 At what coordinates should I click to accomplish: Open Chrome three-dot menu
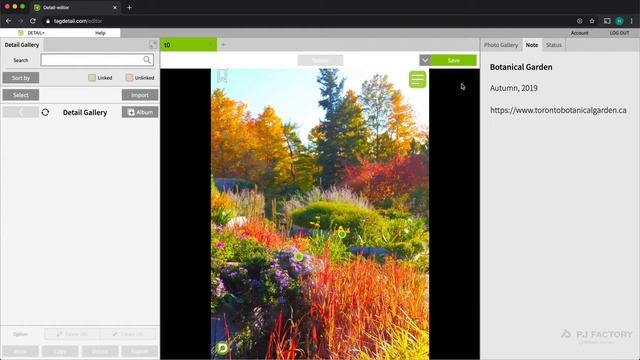[631, 21]
